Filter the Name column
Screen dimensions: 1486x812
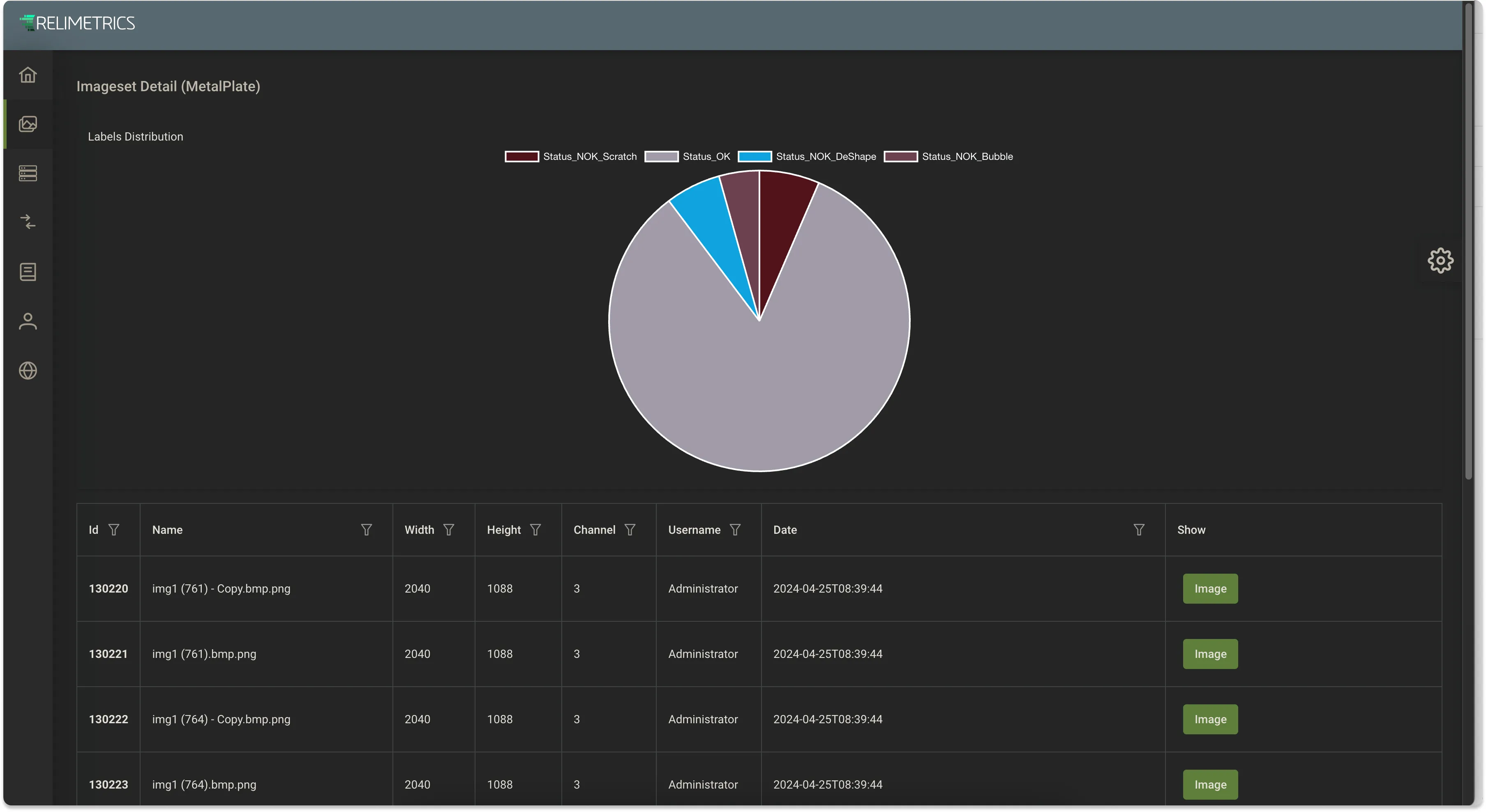coord(366,529)
